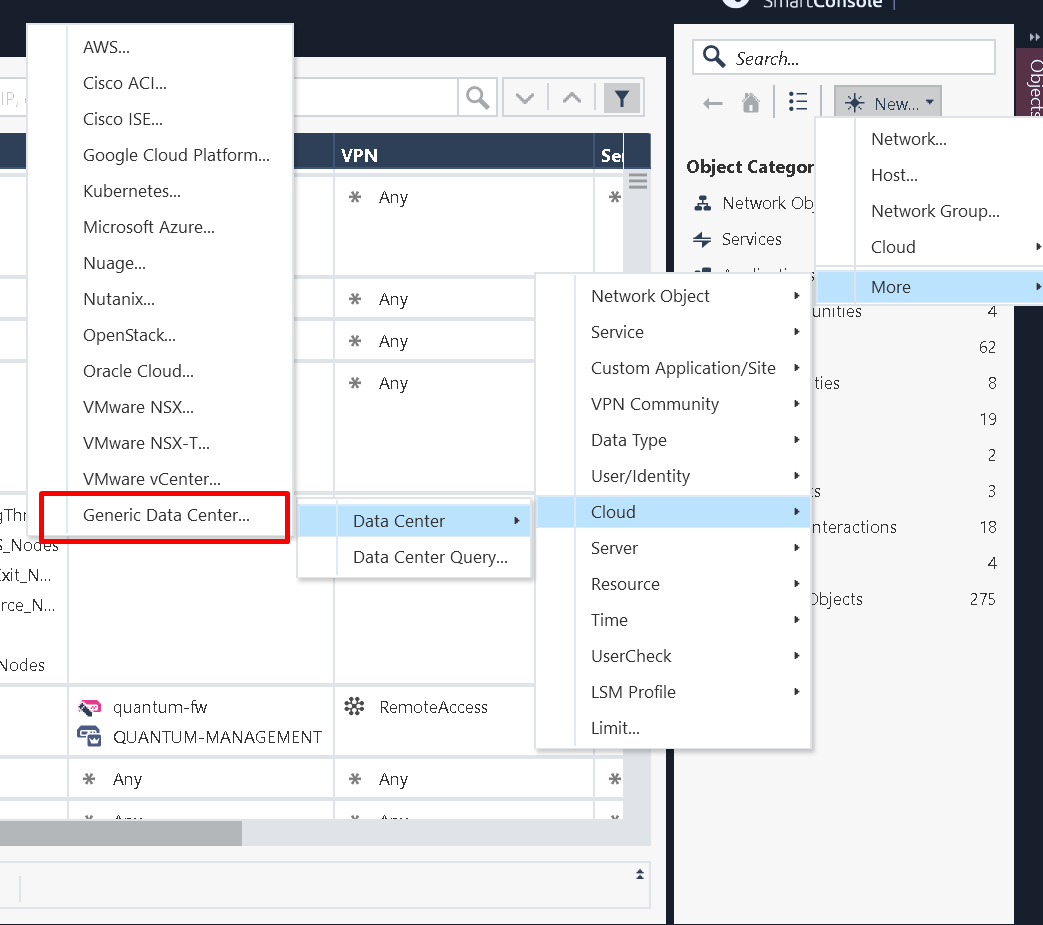1043x925 pixels.
Task: Click the quantum-fw cell text
Action: (160, 707)
